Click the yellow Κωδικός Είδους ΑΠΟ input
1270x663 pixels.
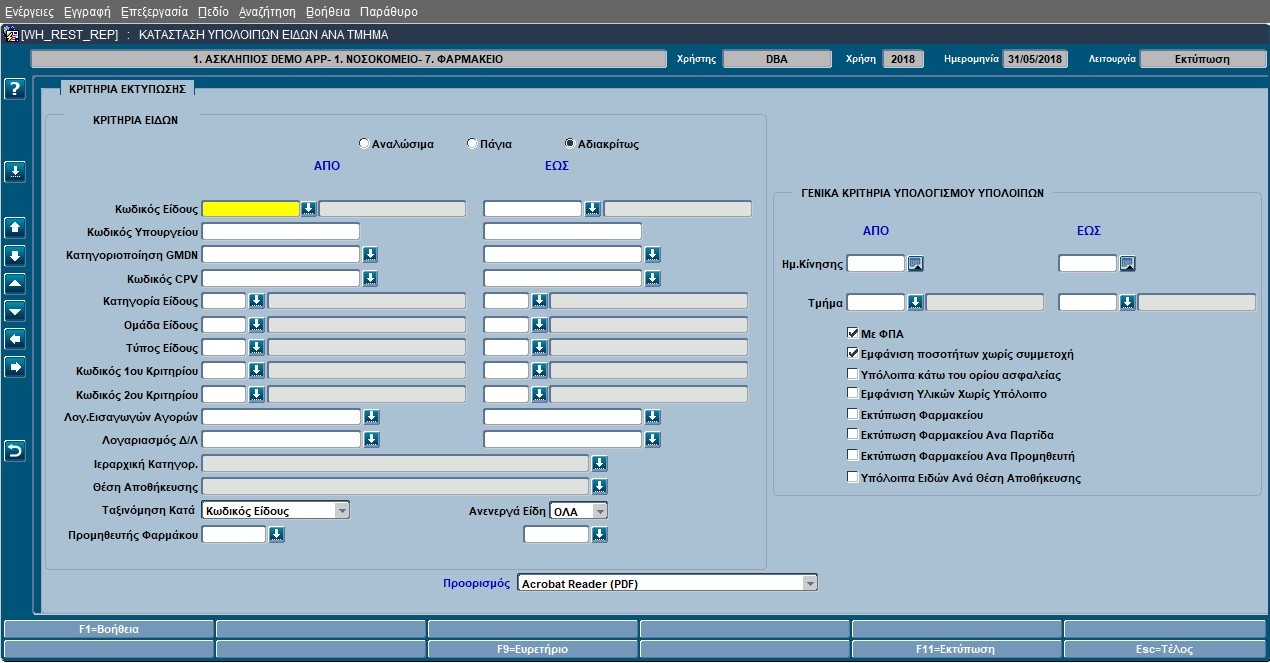[x=251, y=209]
